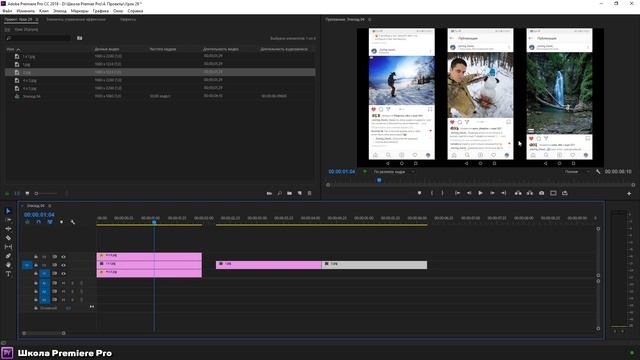Open Program monitor settings wrench
Viewport: 640px width, 360px height.
pos(598,172)
